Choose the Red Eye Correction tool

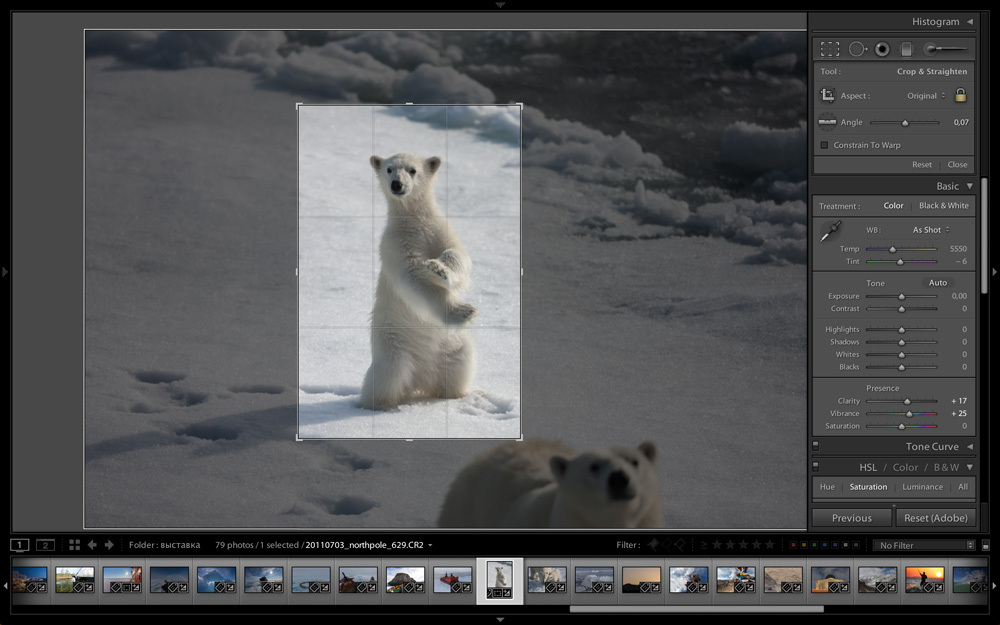(882, 48)
